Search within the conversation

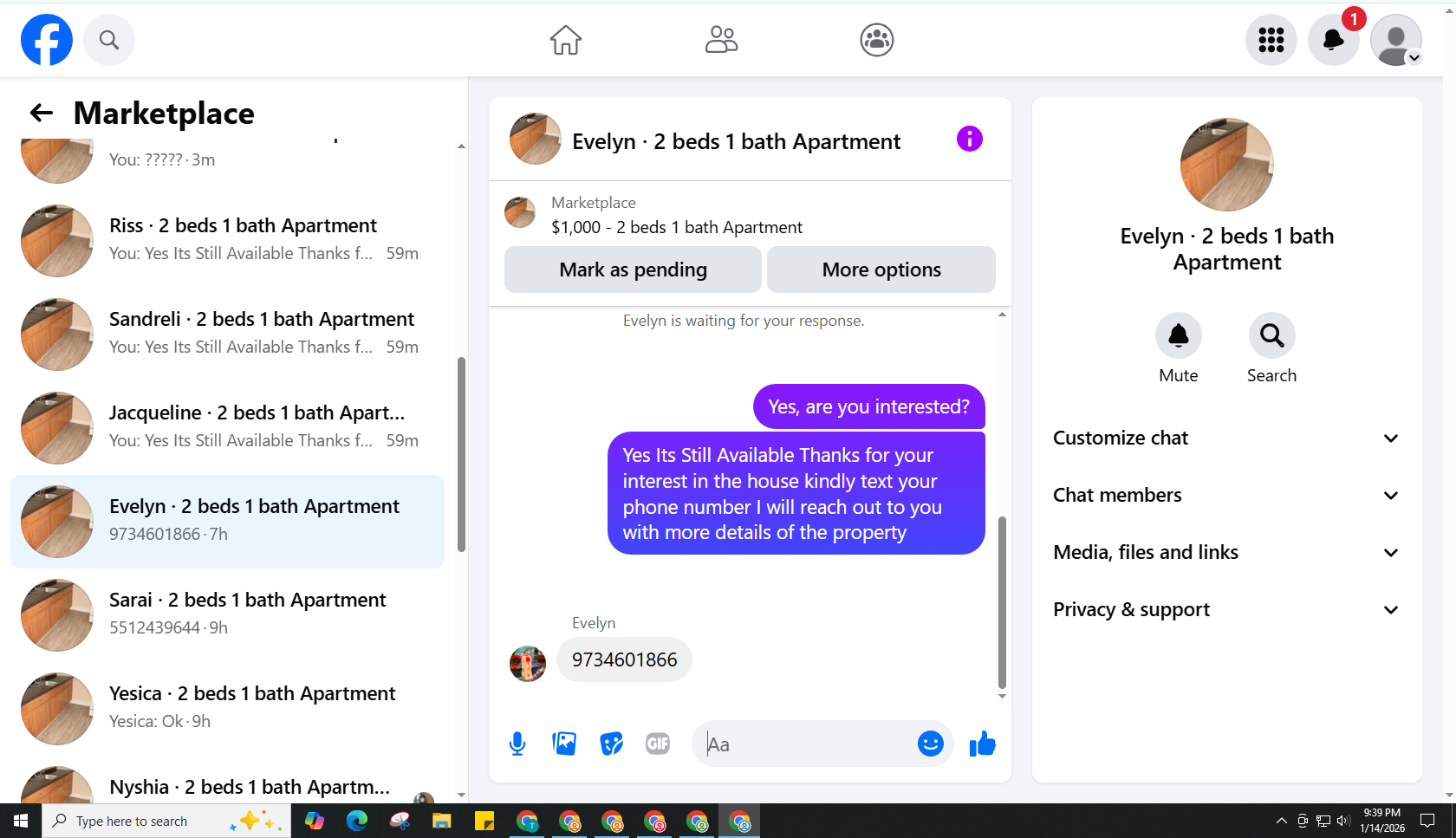1272,335
